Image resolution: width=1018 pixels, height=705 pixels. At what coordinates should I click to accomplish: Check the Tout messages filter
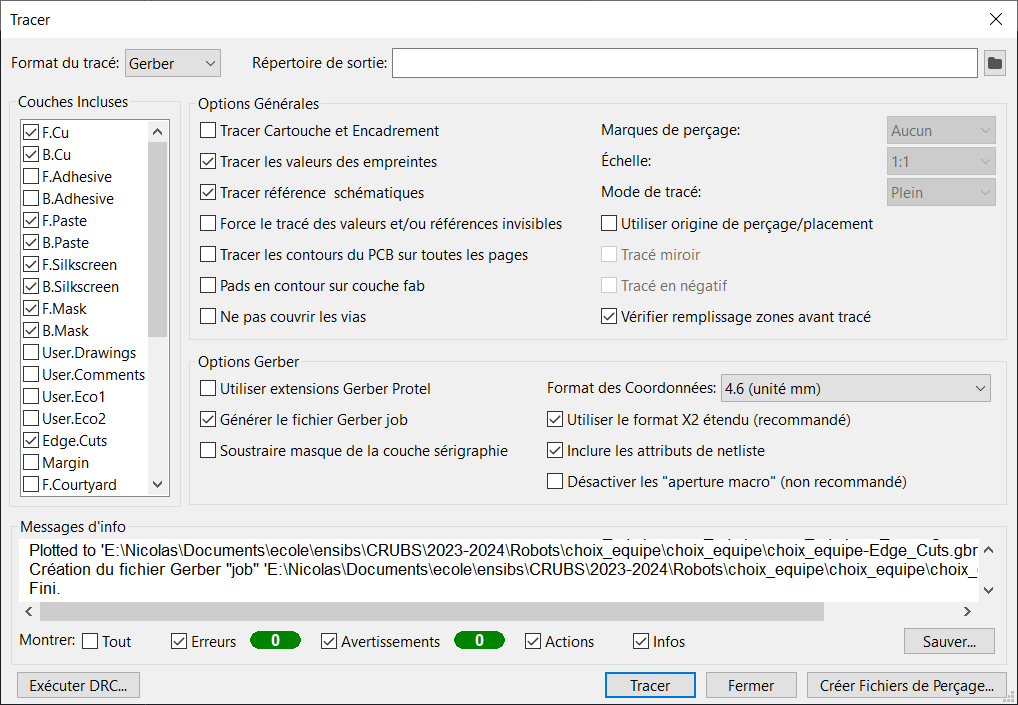[x=90, y=642]
